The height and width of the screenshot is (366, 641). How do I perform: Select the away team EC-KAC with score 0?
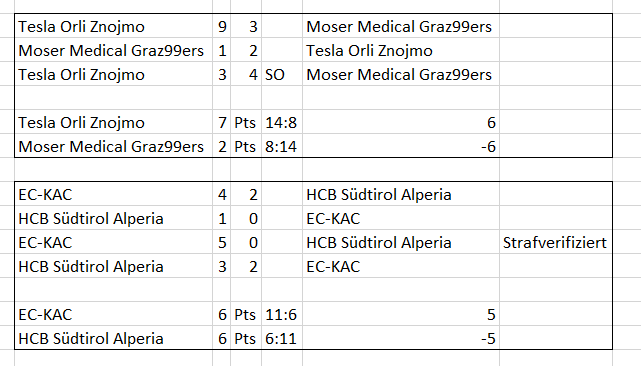coord(401,218)
